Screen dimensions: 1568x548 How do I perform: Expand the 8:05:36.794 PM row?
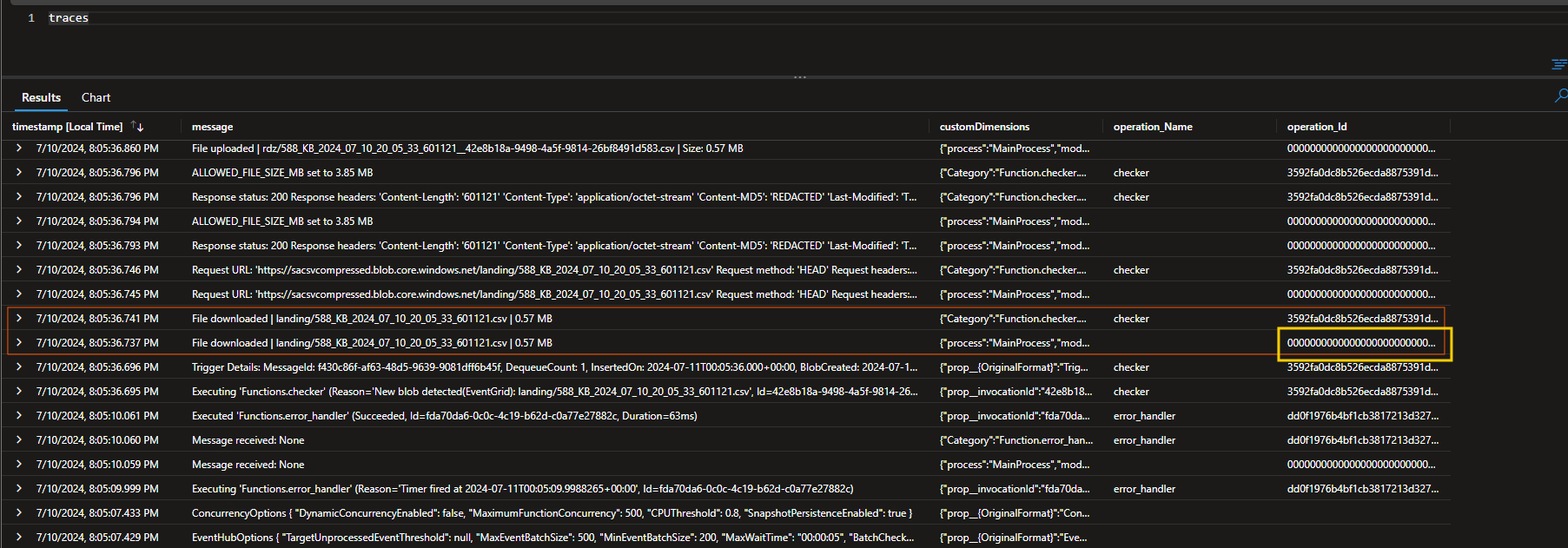pos(19,221)
